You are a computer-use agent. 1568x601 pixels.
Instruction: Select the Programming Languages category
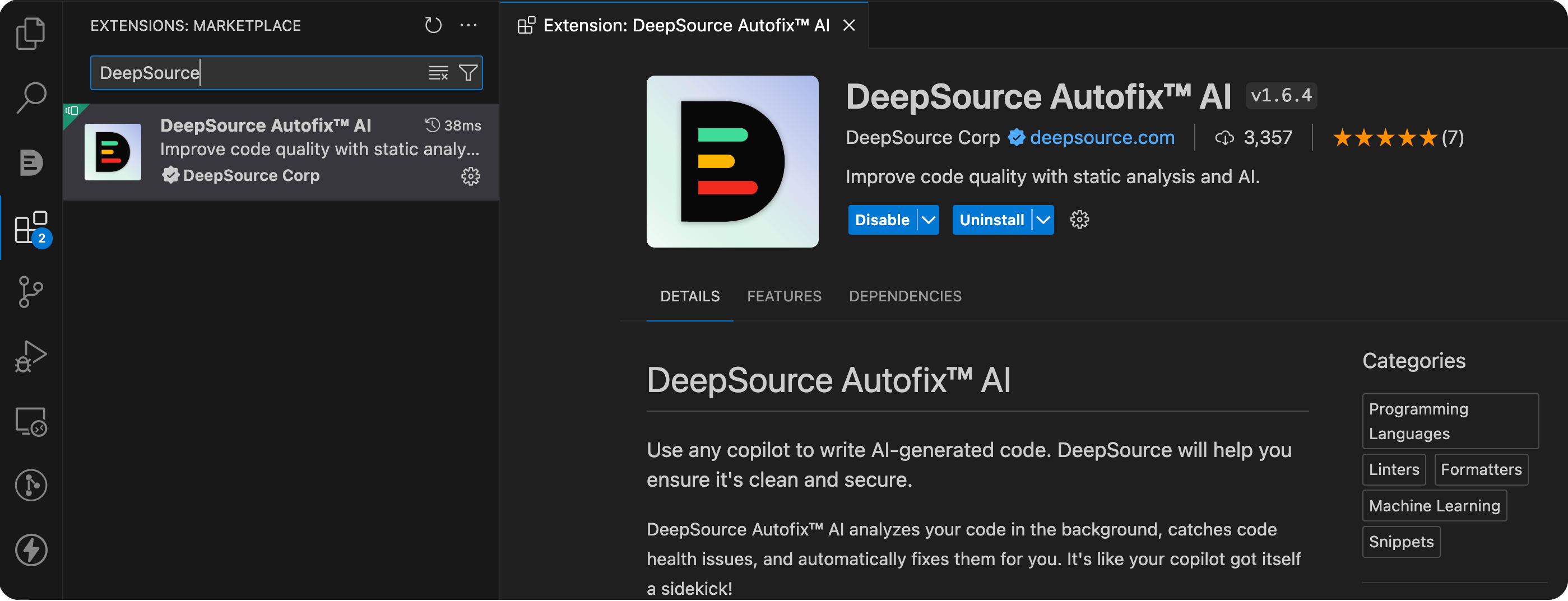point(1450,422)
